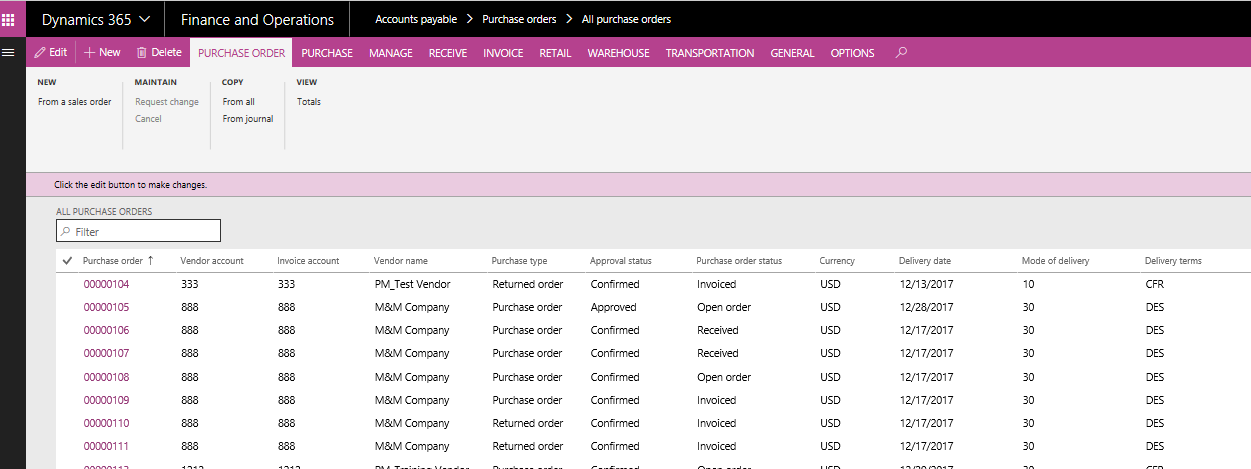1251x469 pixels.
Task: Open purchase order 00000105 link
Action: click(106, 307)
